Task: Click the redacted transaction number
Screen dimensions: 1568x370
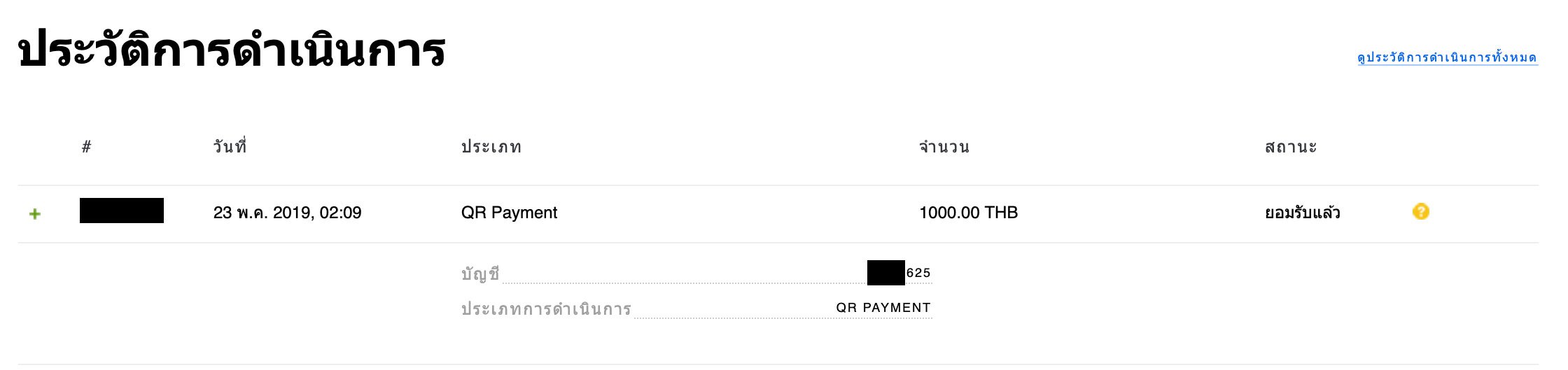Action: tap(122, 211)
